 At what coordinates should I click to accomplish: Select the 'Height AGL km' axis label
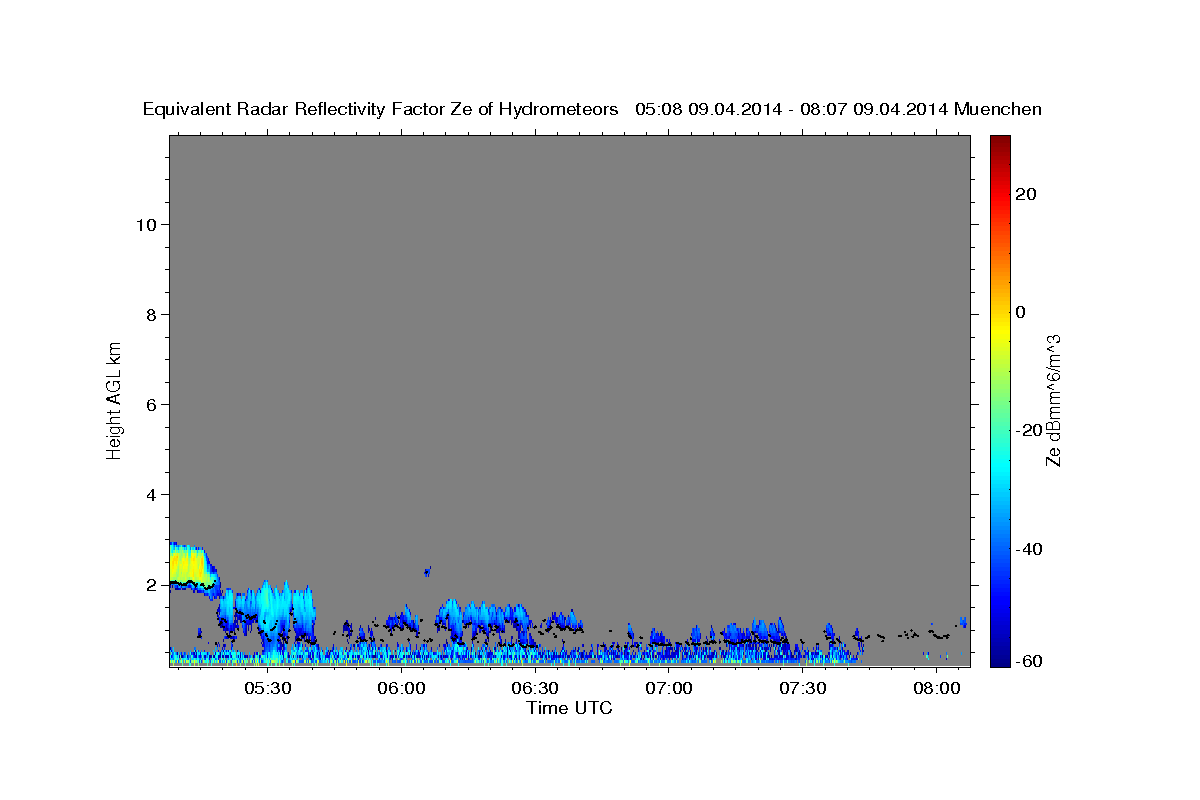click(x=114, y=399)
